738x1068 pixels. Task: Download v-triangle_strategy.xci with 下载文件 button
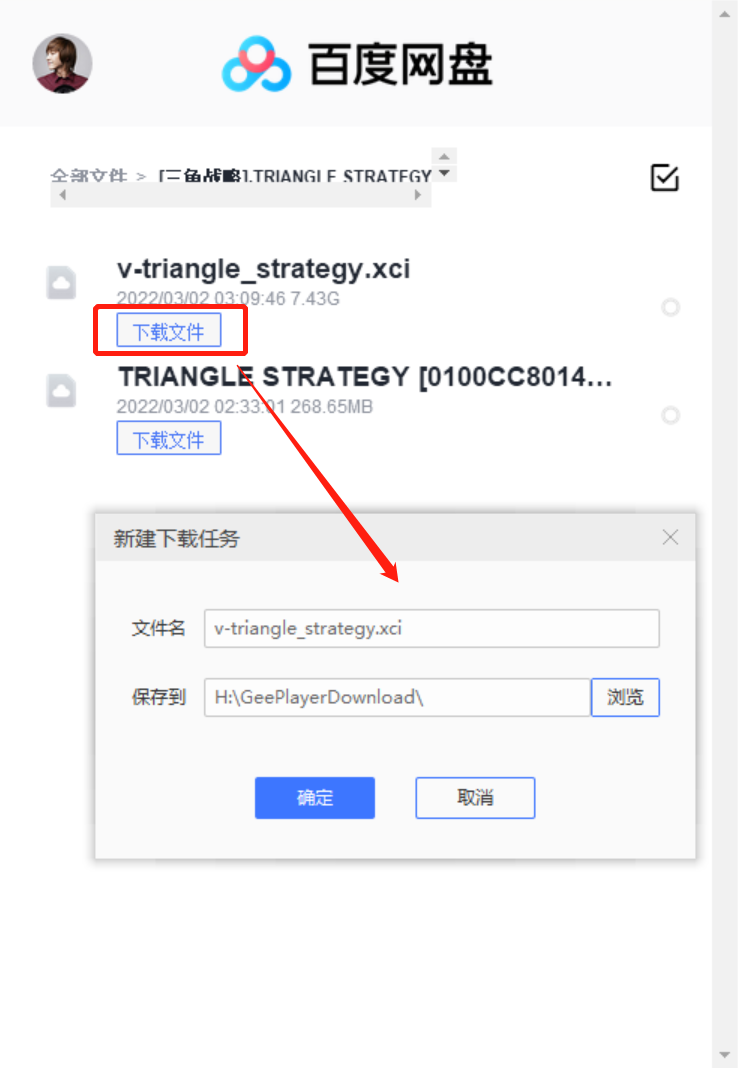(x=169, y=330)
